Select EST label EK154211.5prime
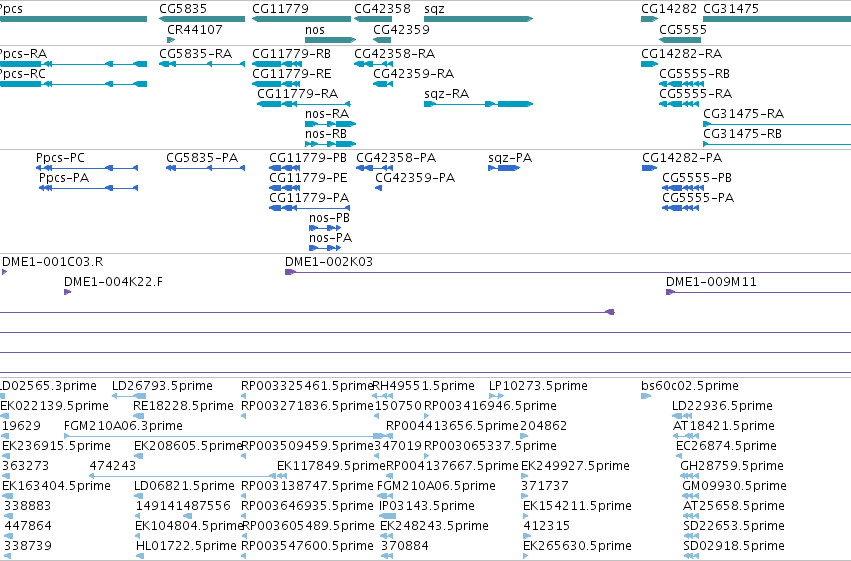 [x=577, y=507]
